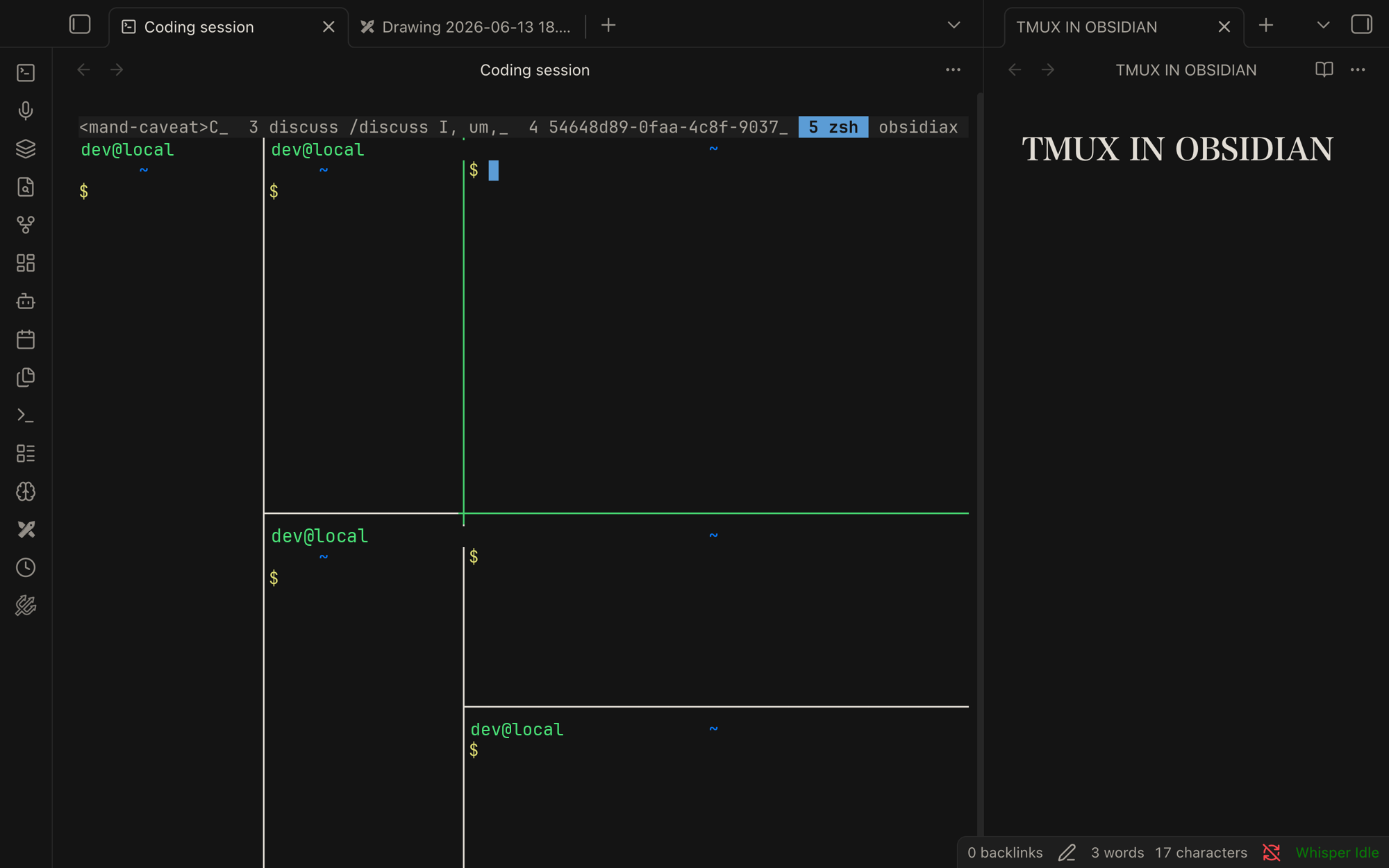Viewport: 1389px width, 868px height.
Task: Start voice recording with microphone icon
Action: pos(26,111)
